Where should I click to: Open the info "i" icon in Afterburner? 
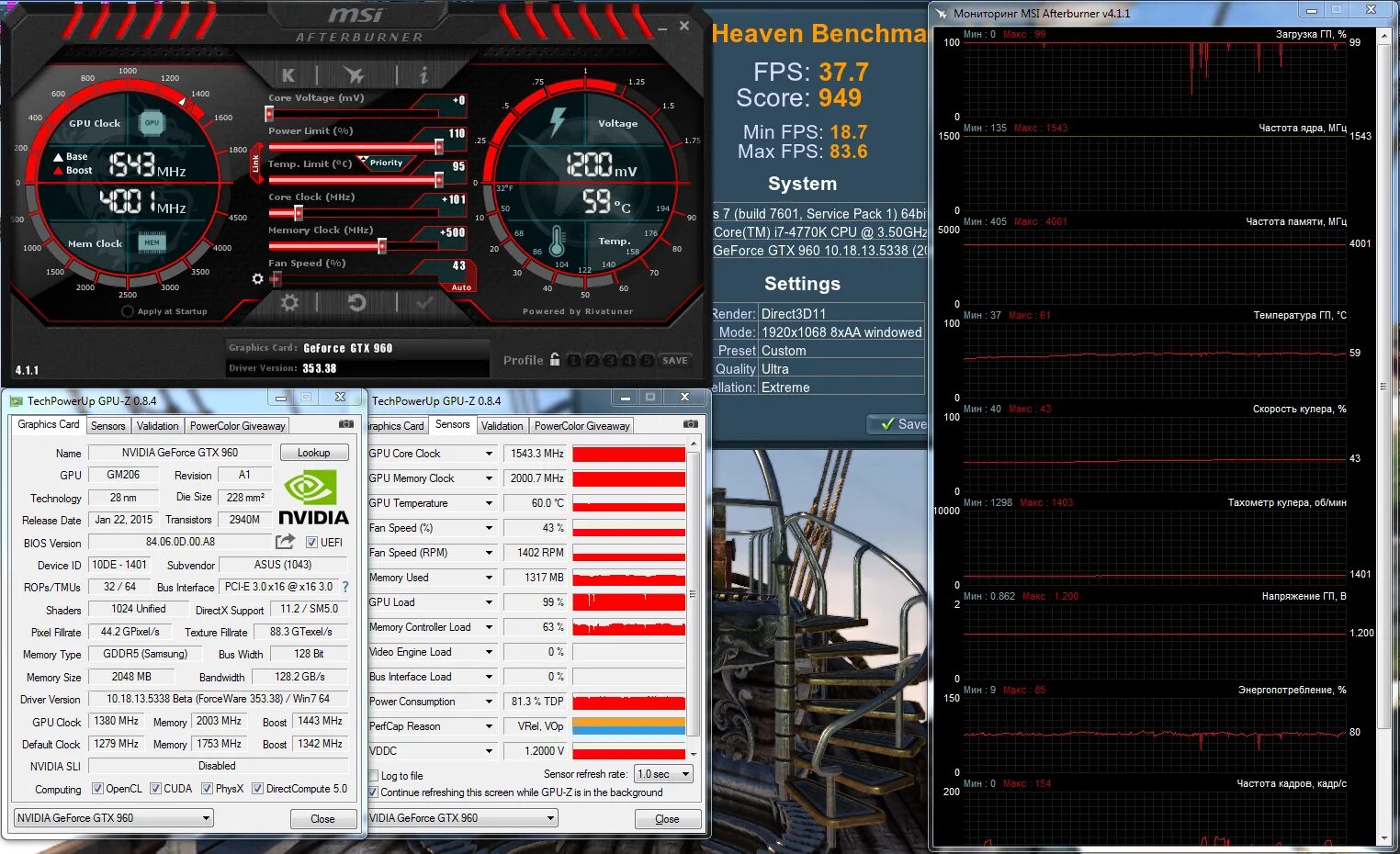[423, 75]
